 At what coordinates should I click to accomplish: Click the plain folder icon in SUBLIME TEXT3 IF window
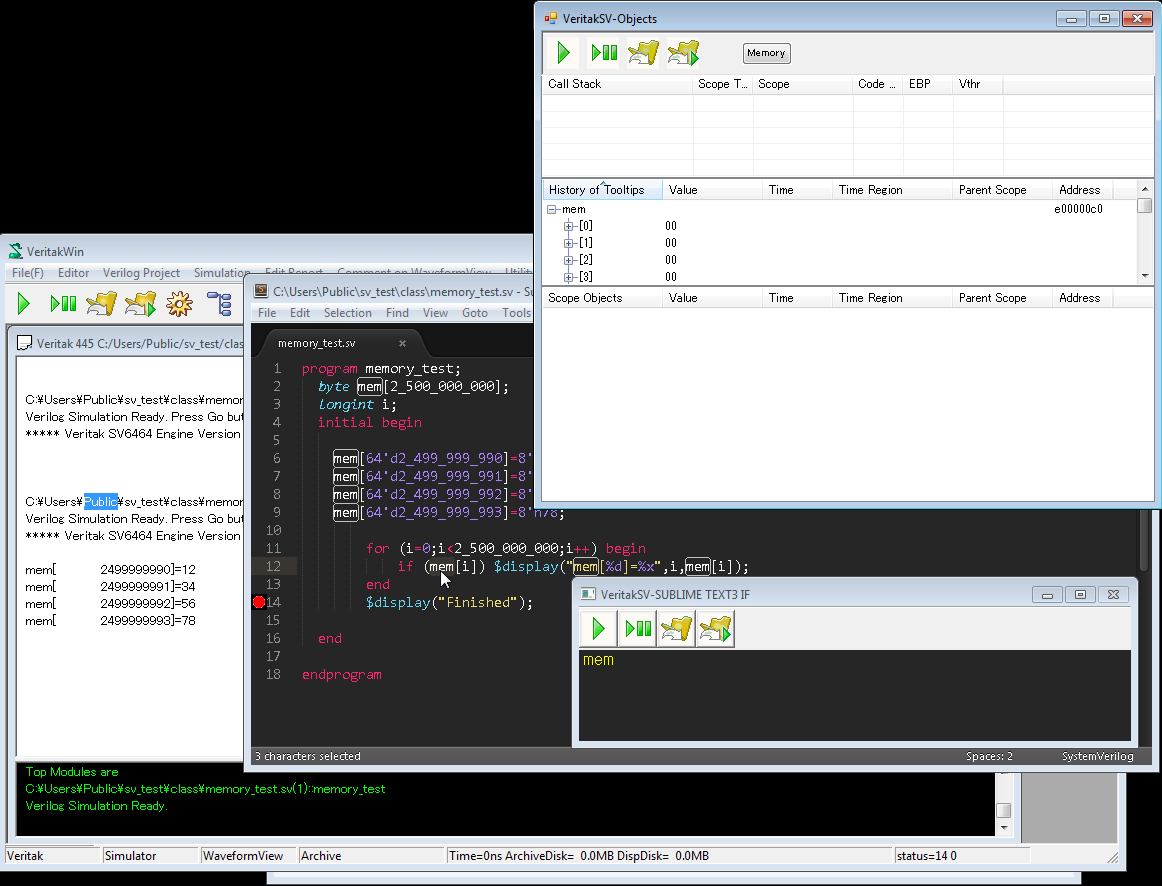pos(677,629)
